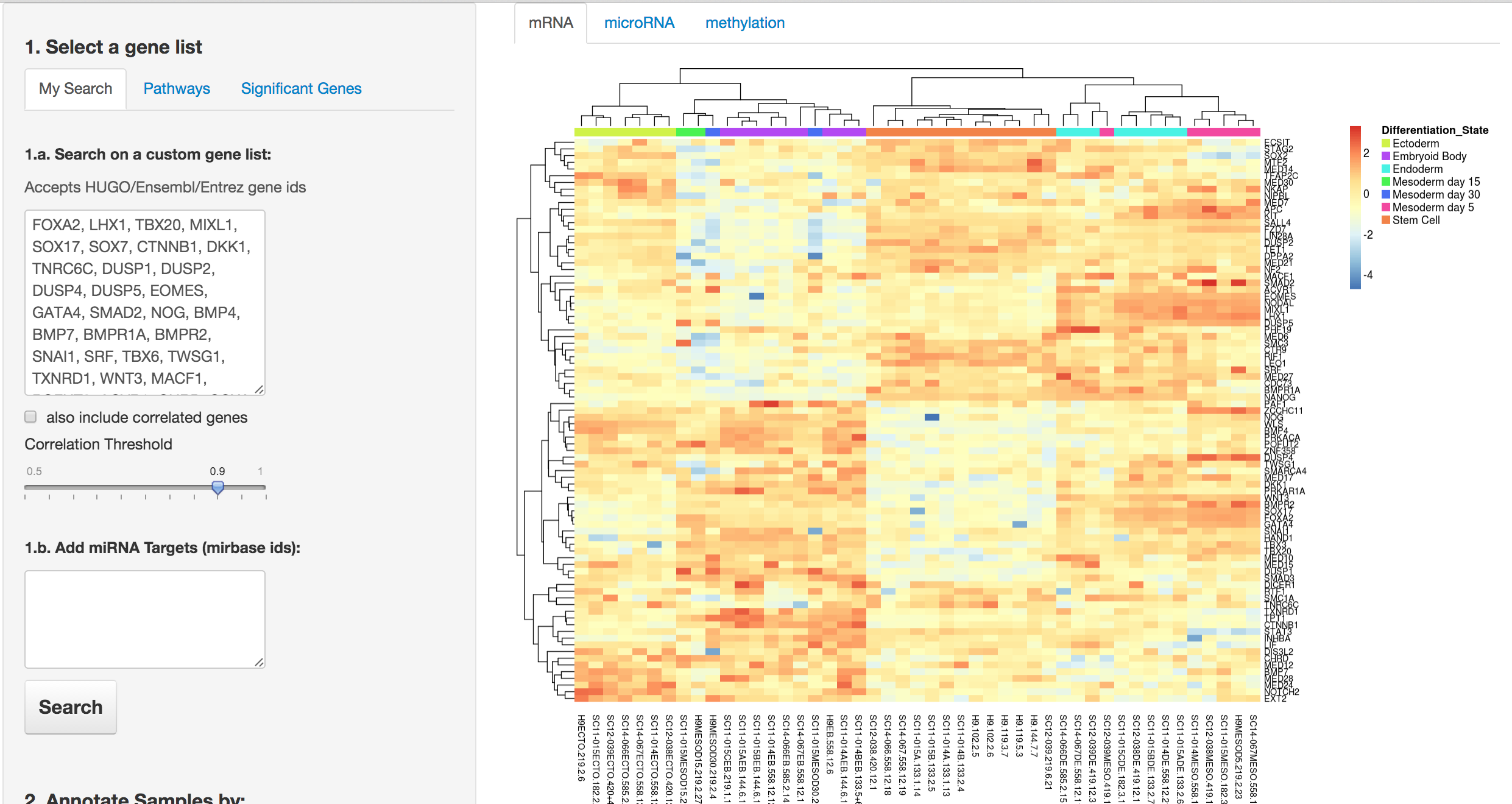Image resolution: width=1512 pixels, height=804 pixels.
Task: Click the Mesoderm day 15 legend swatch
Action: [x=1386, y=182]
